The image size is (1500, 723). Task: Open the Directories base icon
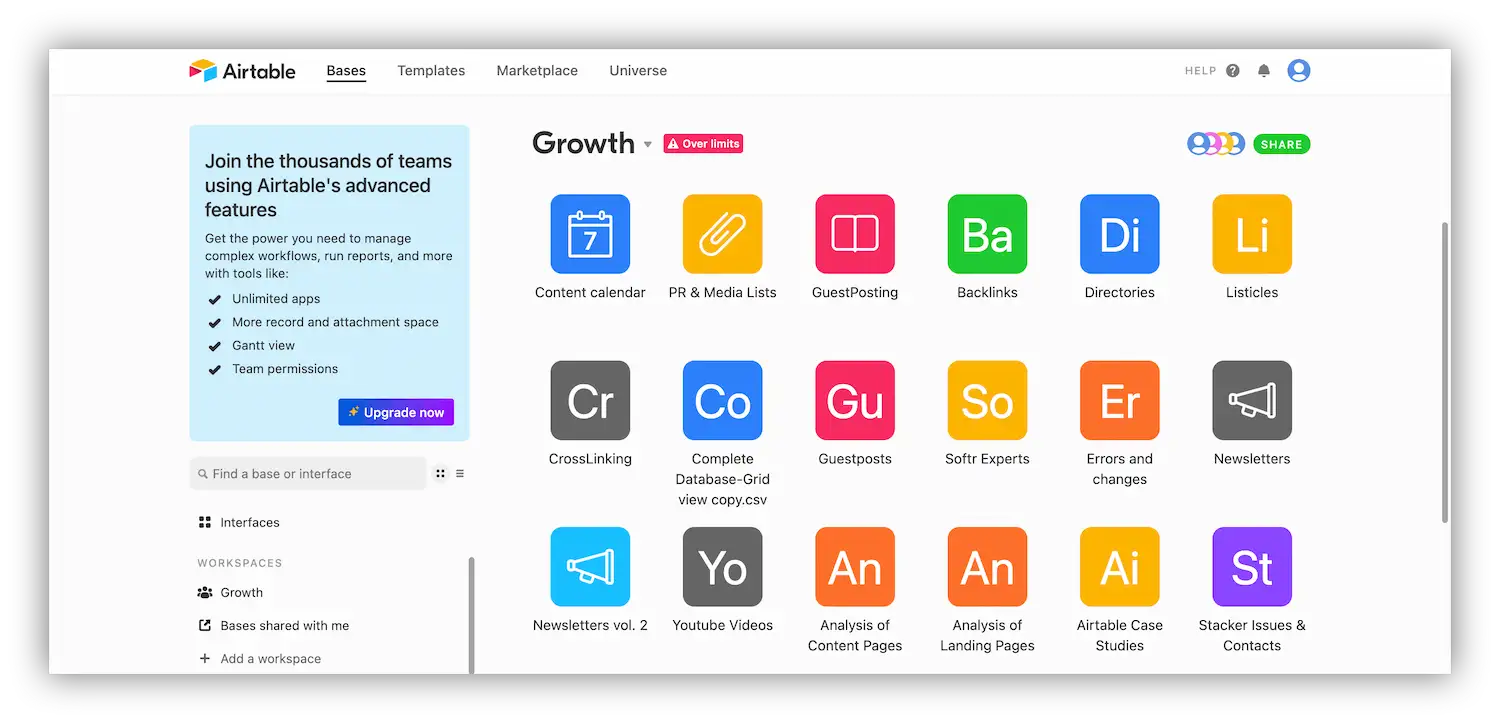point(1120,234)
